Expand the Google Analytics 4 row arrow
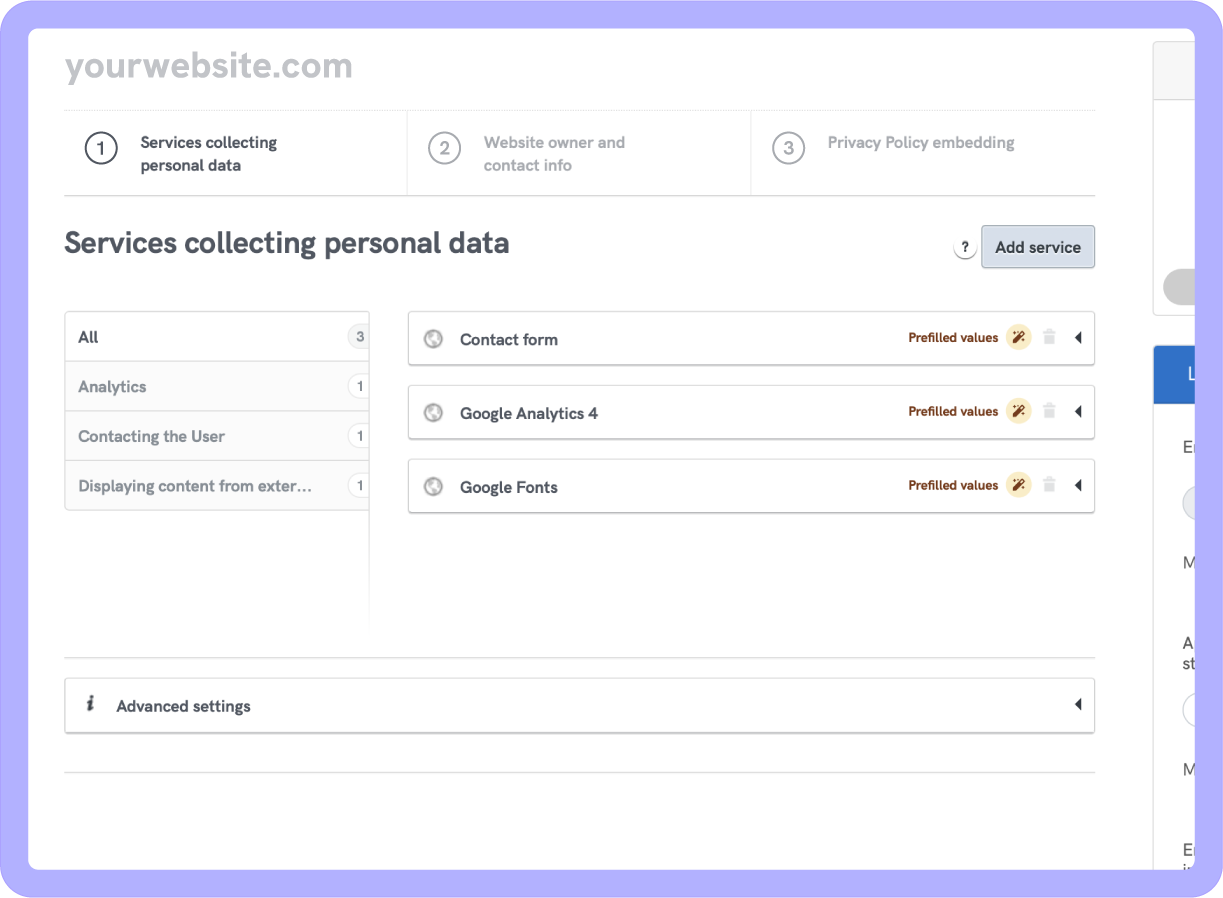This screenshot has height=898, width=1223. pyautogui.click(x=1078, y=411)
